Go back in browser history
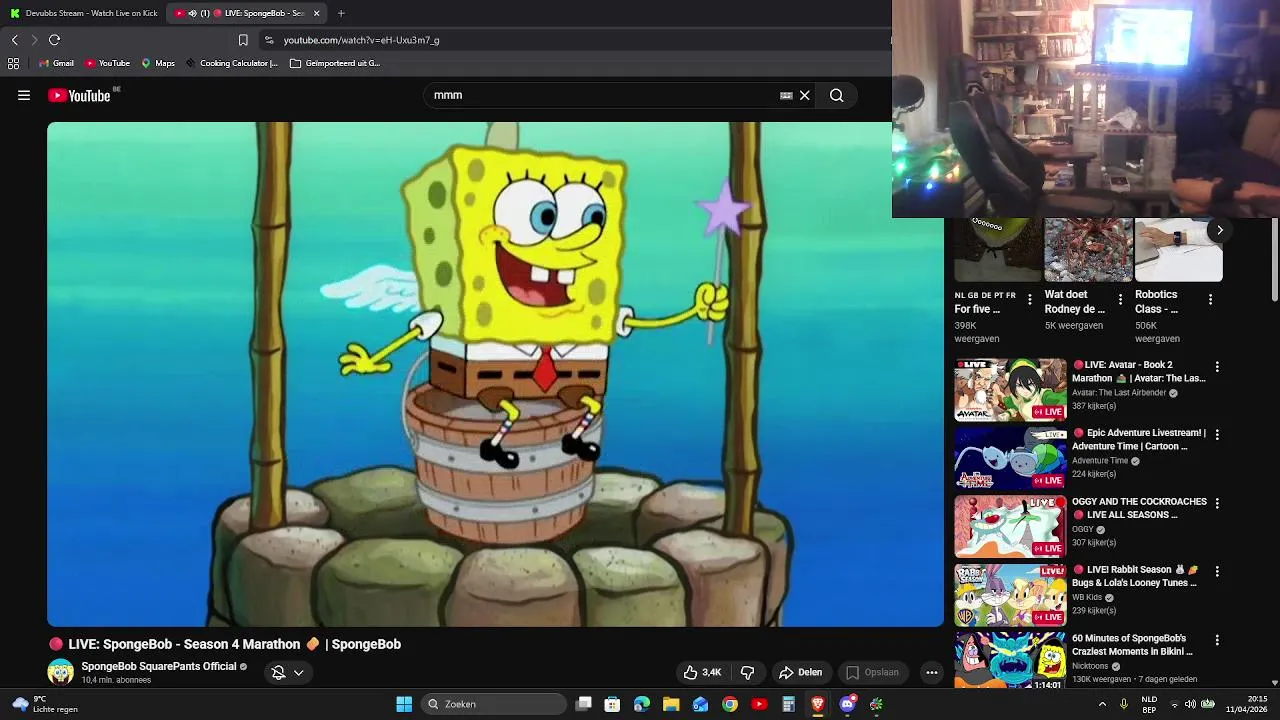Image resolution: width=1280 pixels, height=720 pixels. (x=14, y=40)
